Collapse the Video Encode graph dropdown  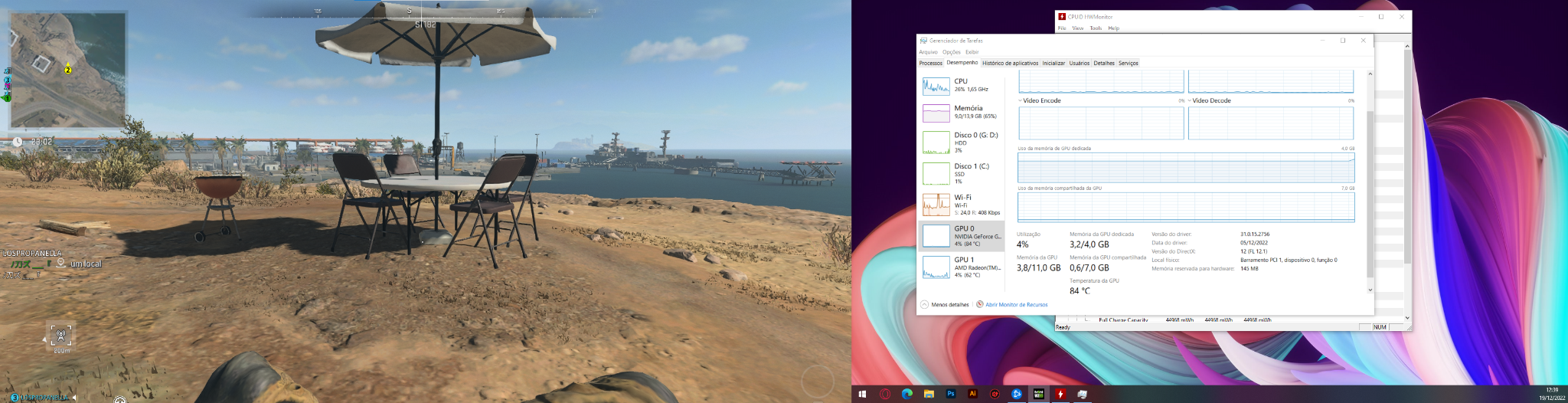1020,100
